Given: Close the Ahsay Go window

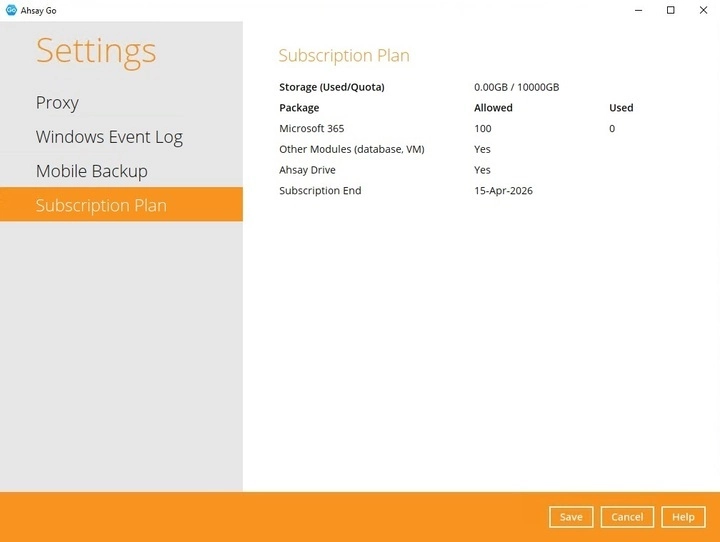Looking at the screenshot, I should pos(703,10).
